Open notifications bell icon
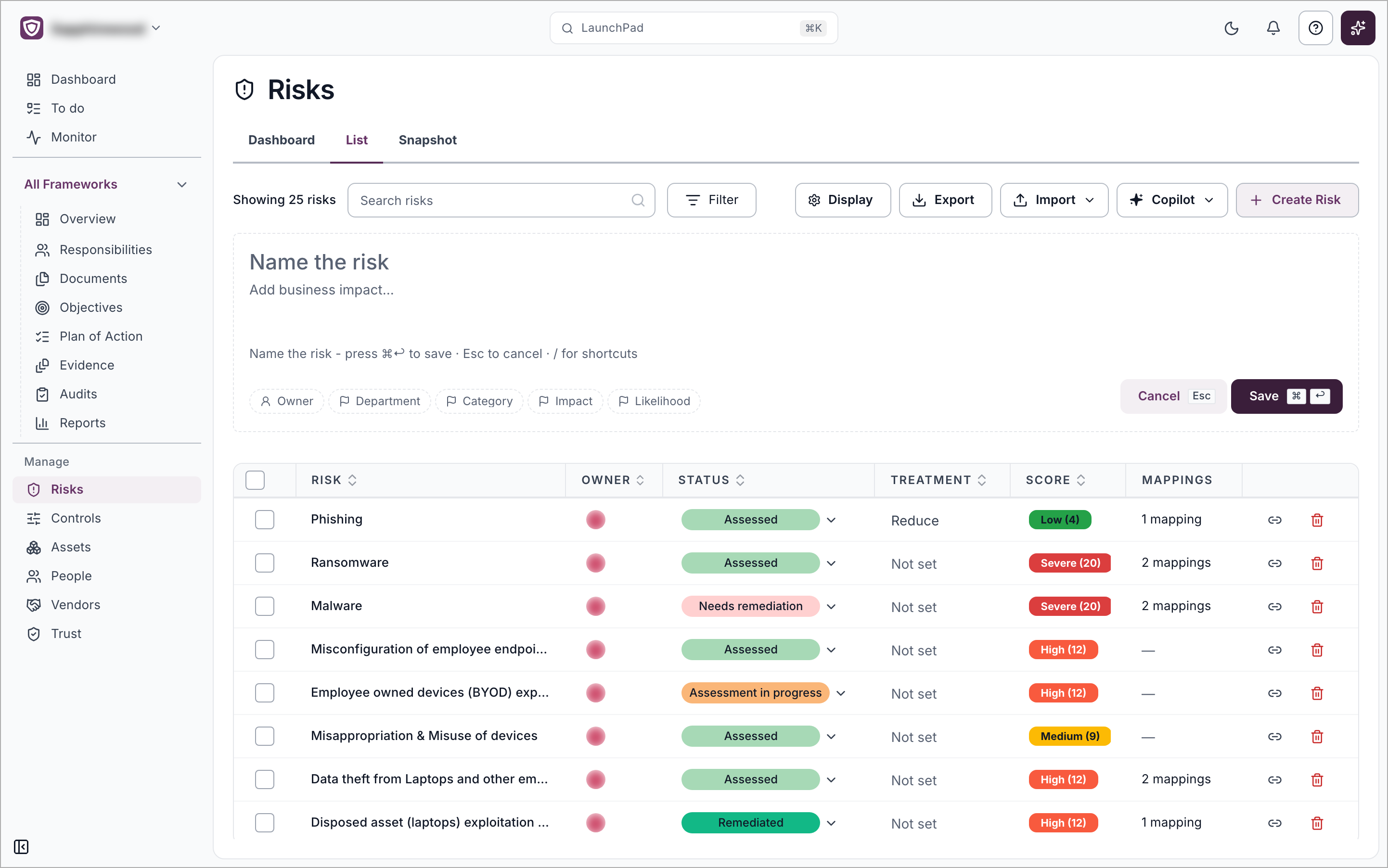The width and height of the screenshot is (1388, 868). pos(1273,28)
